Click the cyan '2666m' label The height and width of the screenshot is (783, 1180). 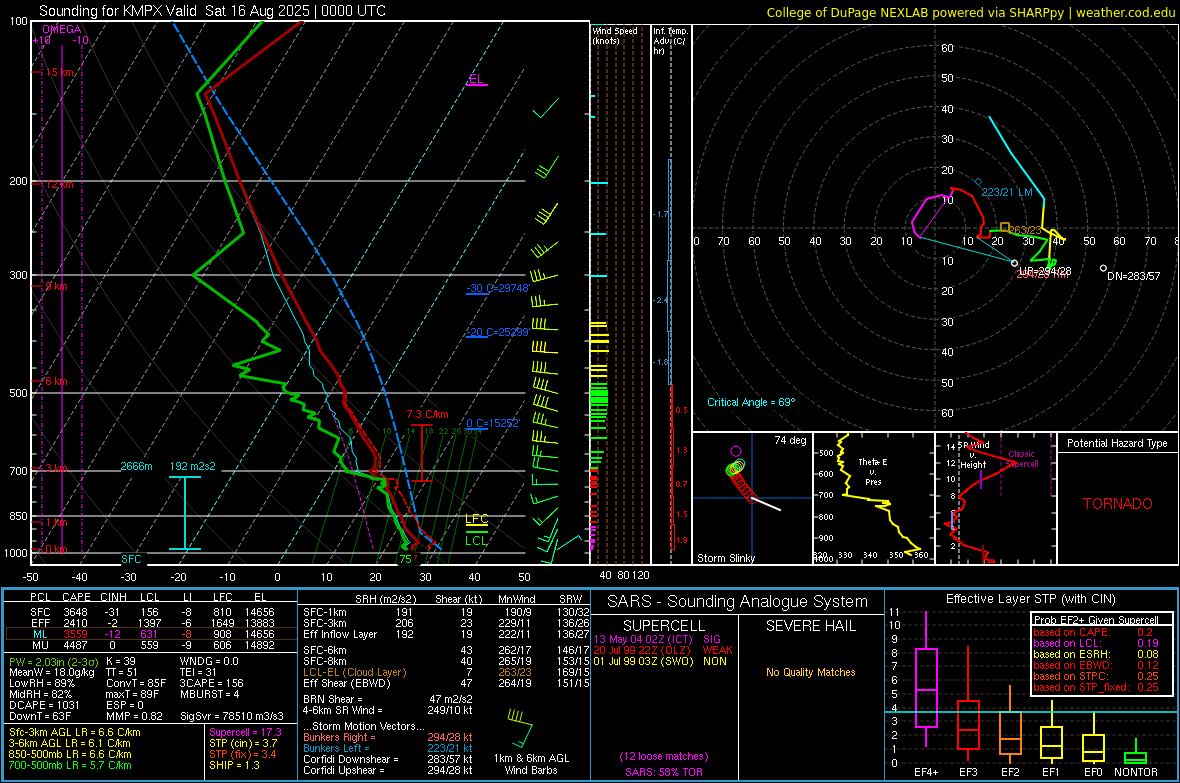136,466
